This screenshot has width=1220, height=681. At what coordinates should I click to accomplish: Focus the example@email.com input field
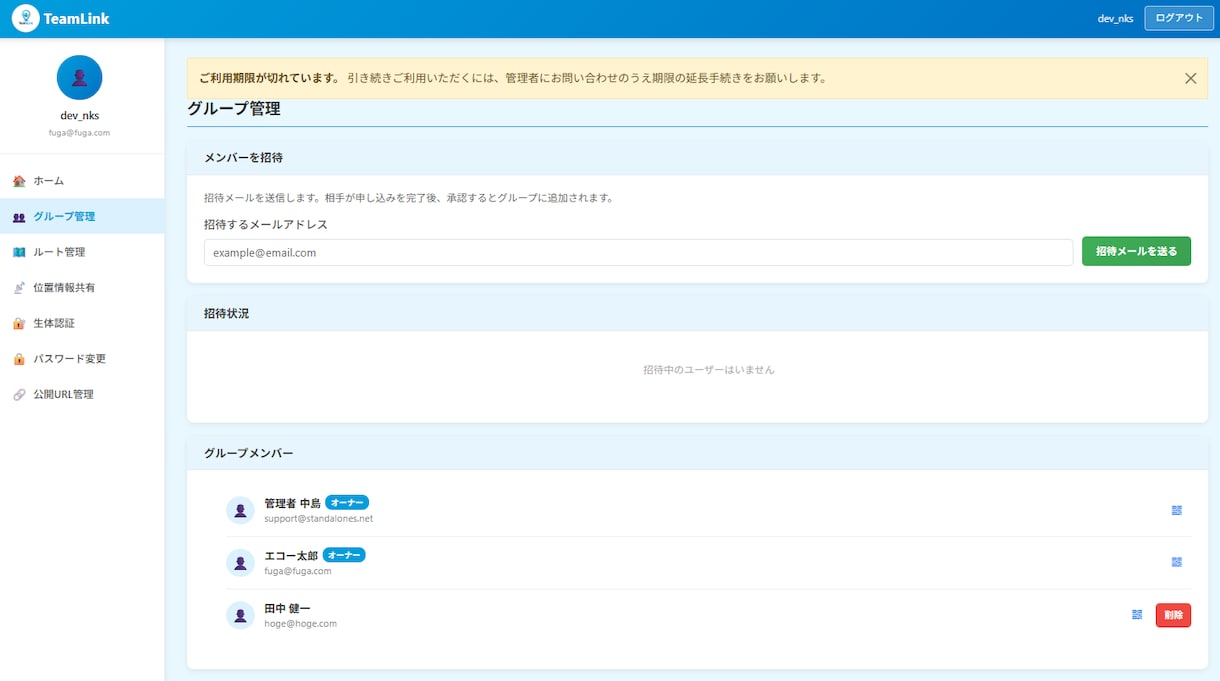(x=638, y=253)
